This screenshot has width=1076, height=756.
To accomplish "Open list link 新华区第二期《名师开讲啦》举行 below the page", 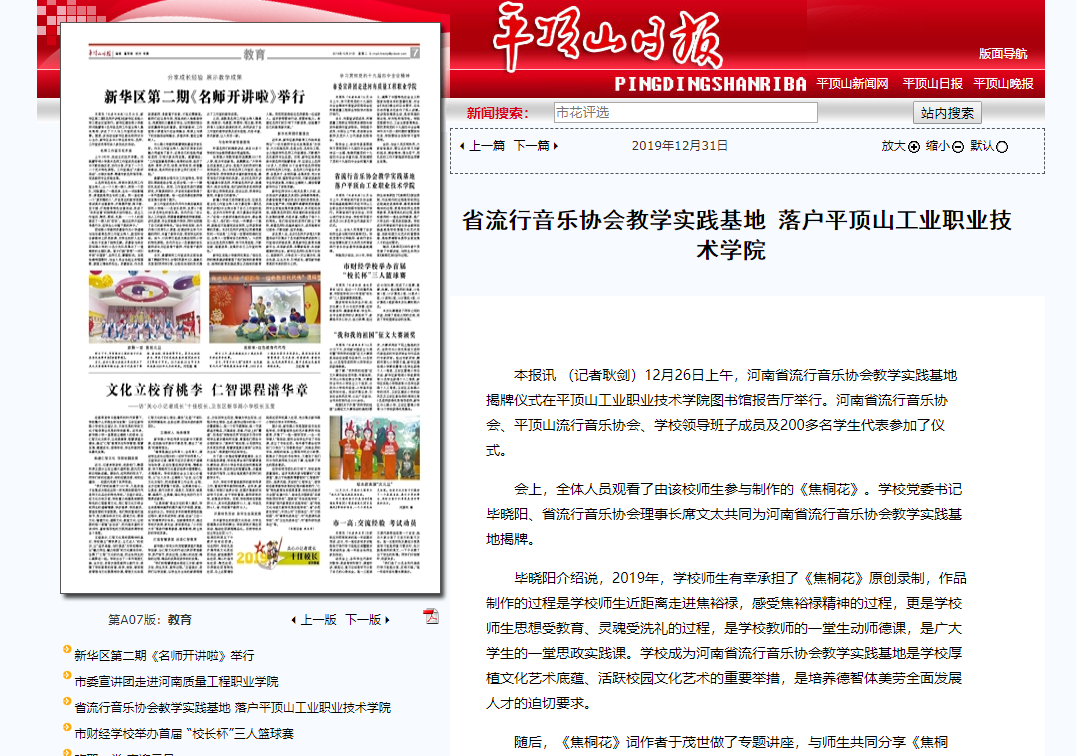I will pos(164,655).
